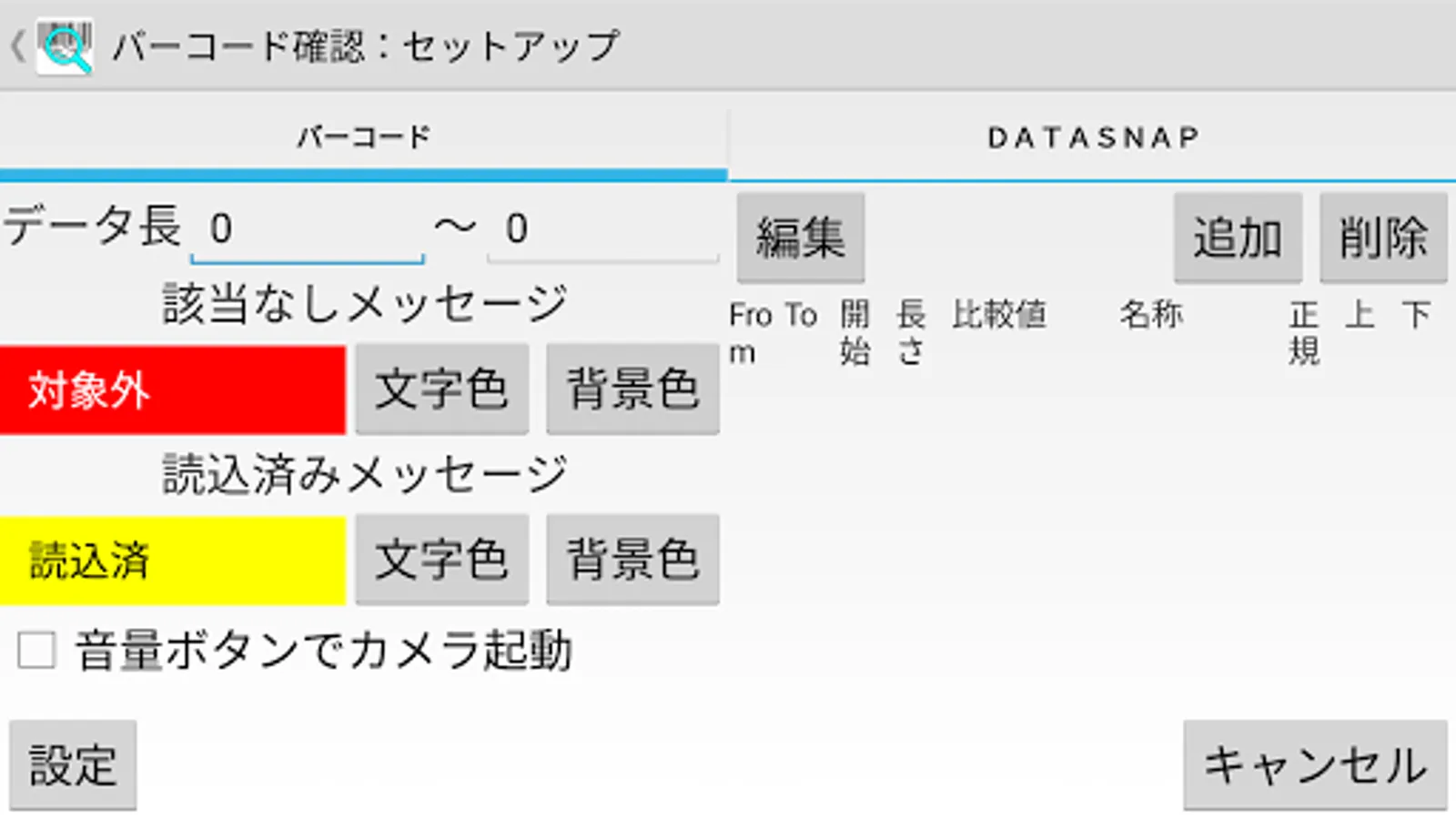The height and width of the screenshot is (819, 1456).
Task: Open 文字色 for the 対象外 message
Action: tap(441, 389)
